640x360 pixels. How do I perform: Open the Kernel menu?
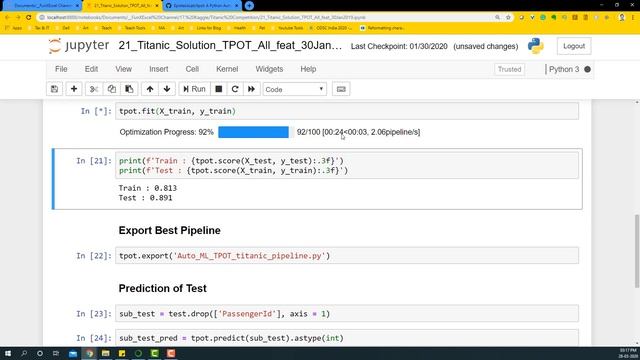point(227,69)
